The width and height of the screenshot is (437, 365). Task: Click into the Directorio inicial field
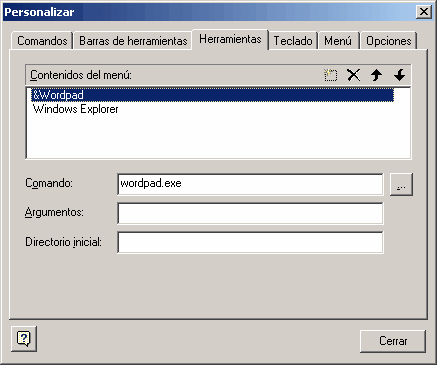click(250, 242)
